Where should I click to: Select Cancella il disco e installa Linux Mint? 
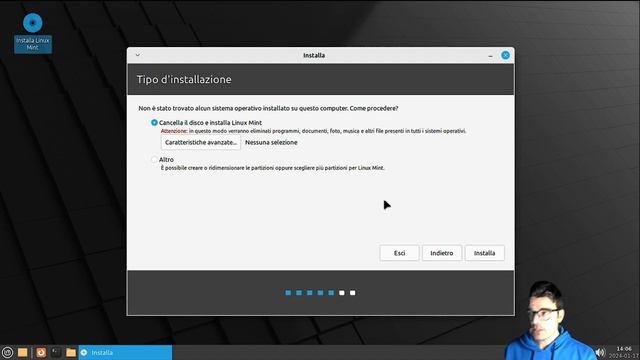206,122
